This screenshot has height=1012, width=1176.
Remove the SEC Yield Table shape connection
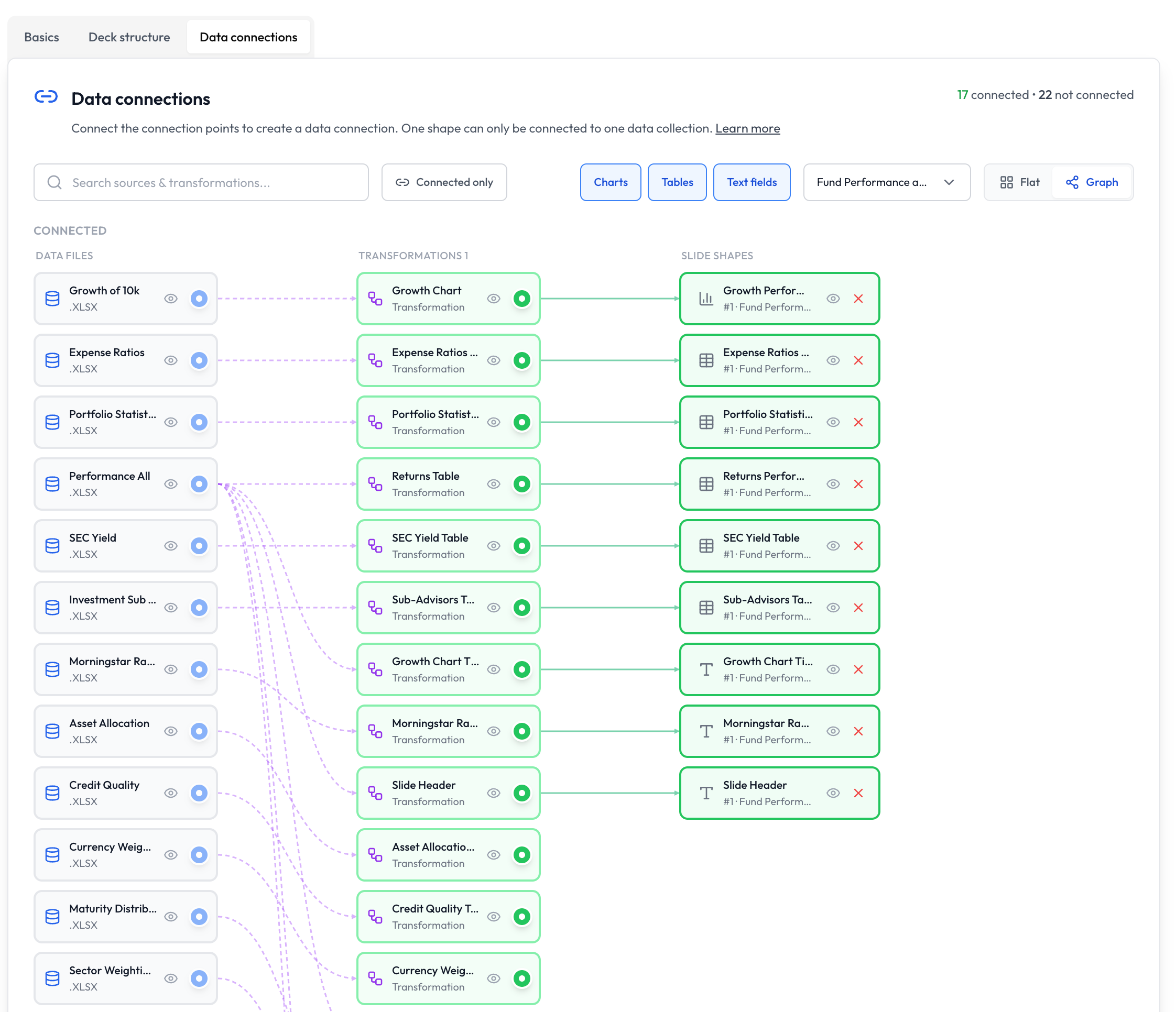[x=858, y=546]
